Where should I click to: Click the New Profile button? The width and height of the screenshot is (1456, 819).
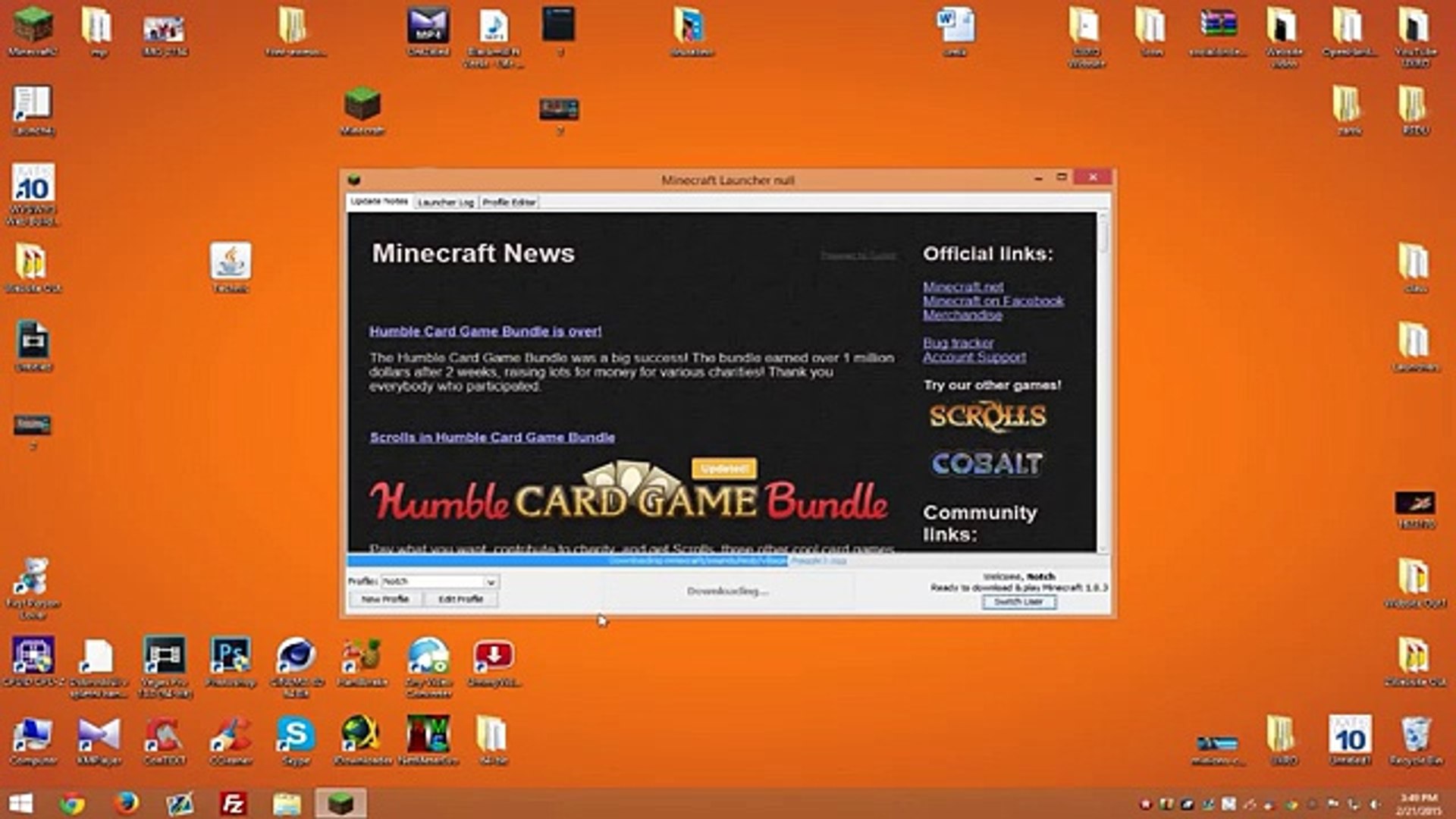point(385,599)
